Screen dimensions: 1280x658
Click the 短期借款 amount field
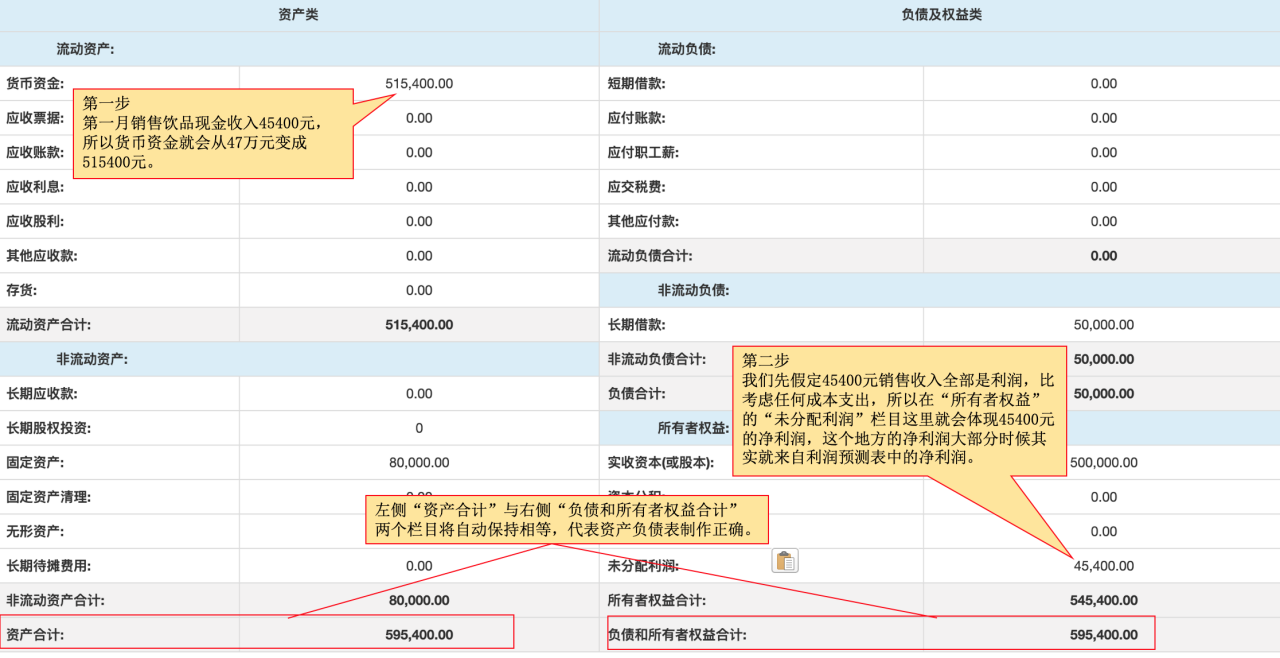1103,84
